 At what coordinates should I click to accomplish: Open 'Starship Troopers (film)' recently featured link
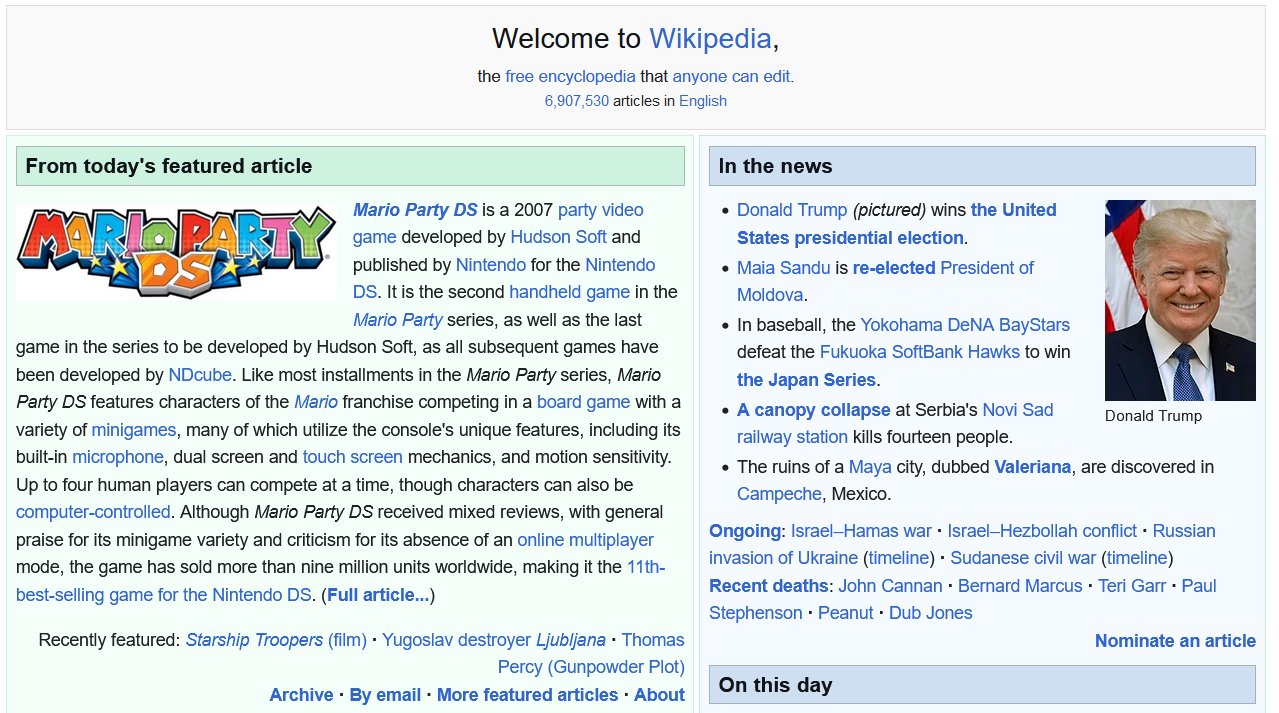pos(276,640)
